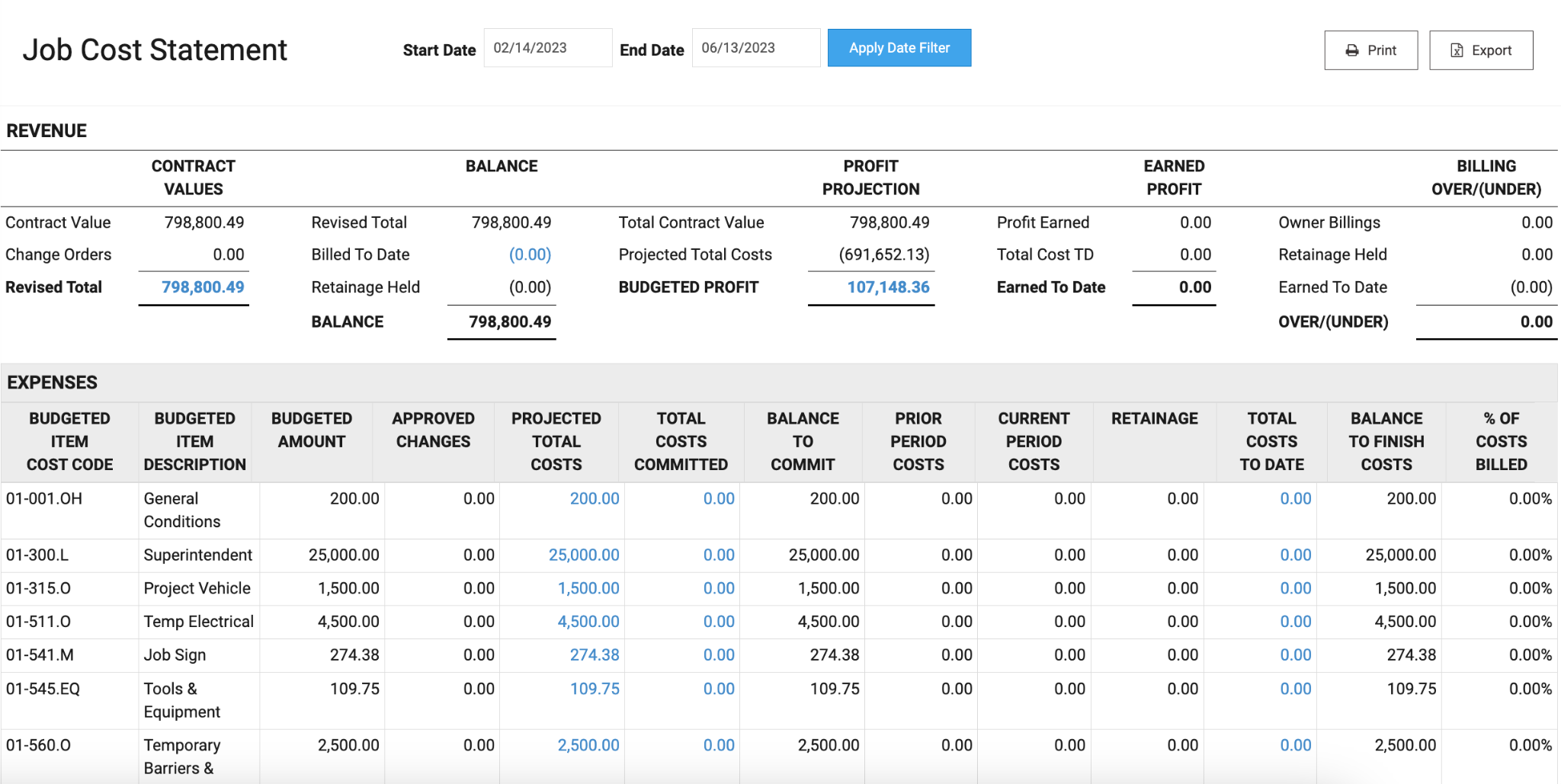Open Superintendent projected total costs 25,000.00
1561x784 pixels.
tap(584, 555)
